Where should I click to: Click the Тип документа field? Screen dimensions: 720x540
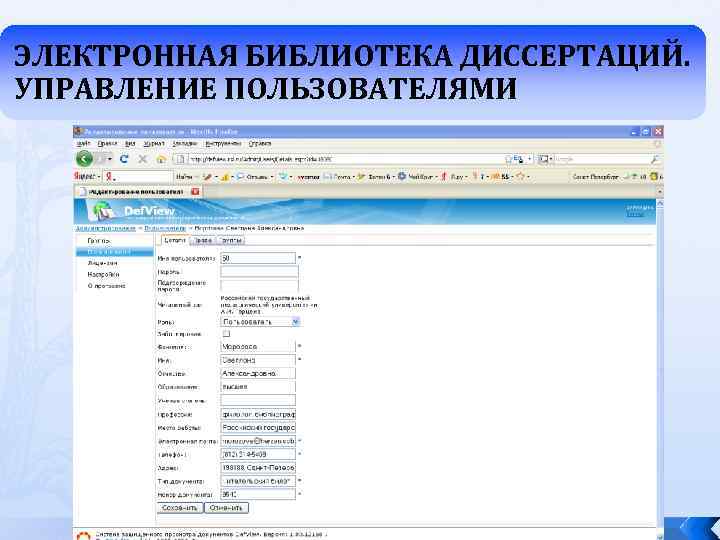click(258, 481)
